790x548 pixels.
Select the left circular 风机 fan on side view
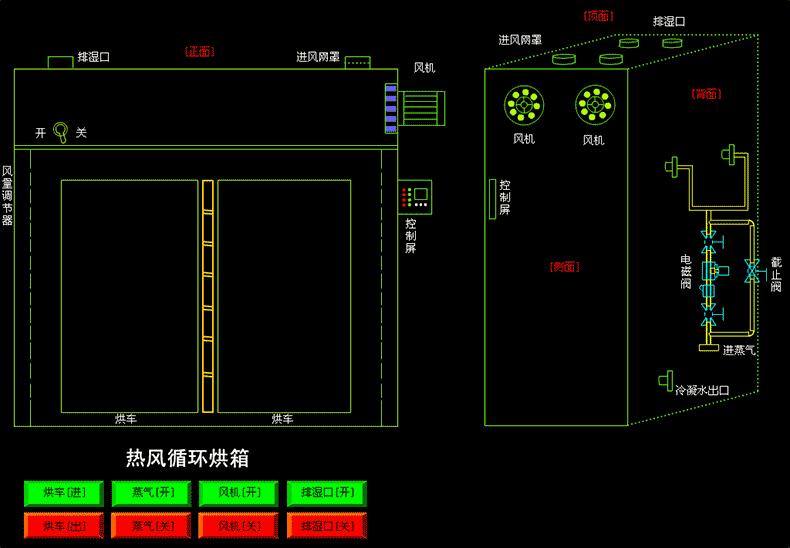[x=524, y=105]
